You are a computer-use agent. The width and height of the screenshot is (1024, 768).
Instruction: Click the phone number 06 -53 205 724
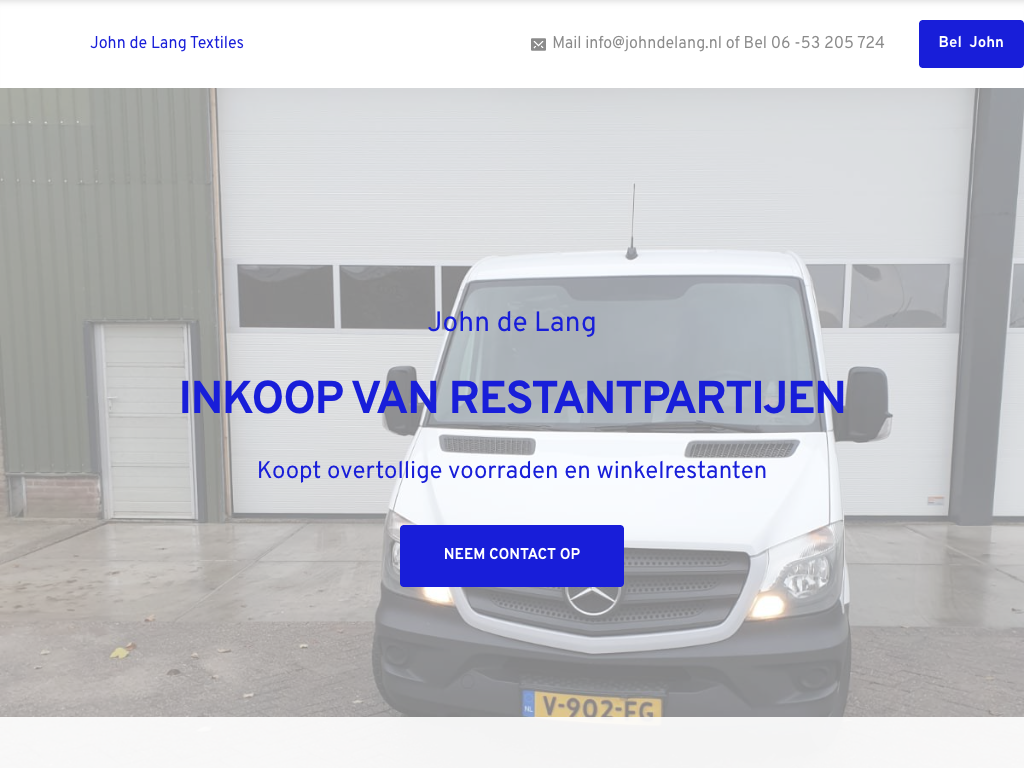[827, 43]
